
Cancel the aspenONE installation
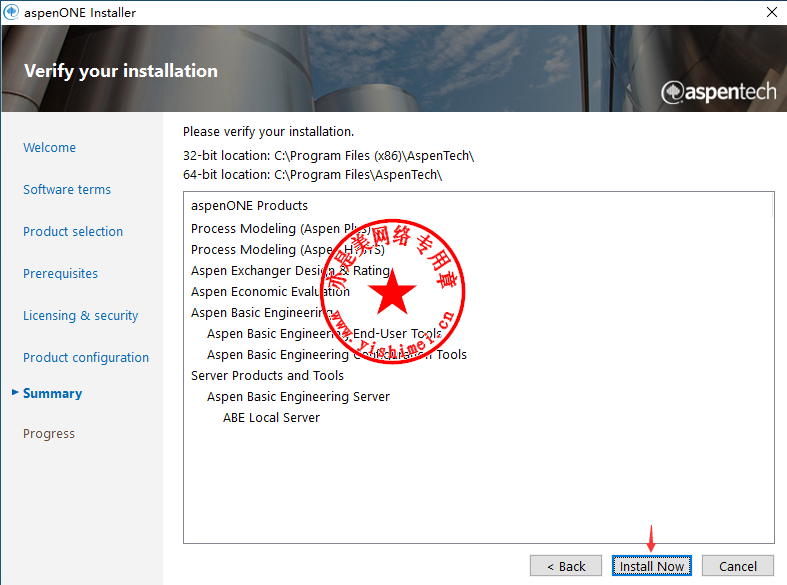737,566
